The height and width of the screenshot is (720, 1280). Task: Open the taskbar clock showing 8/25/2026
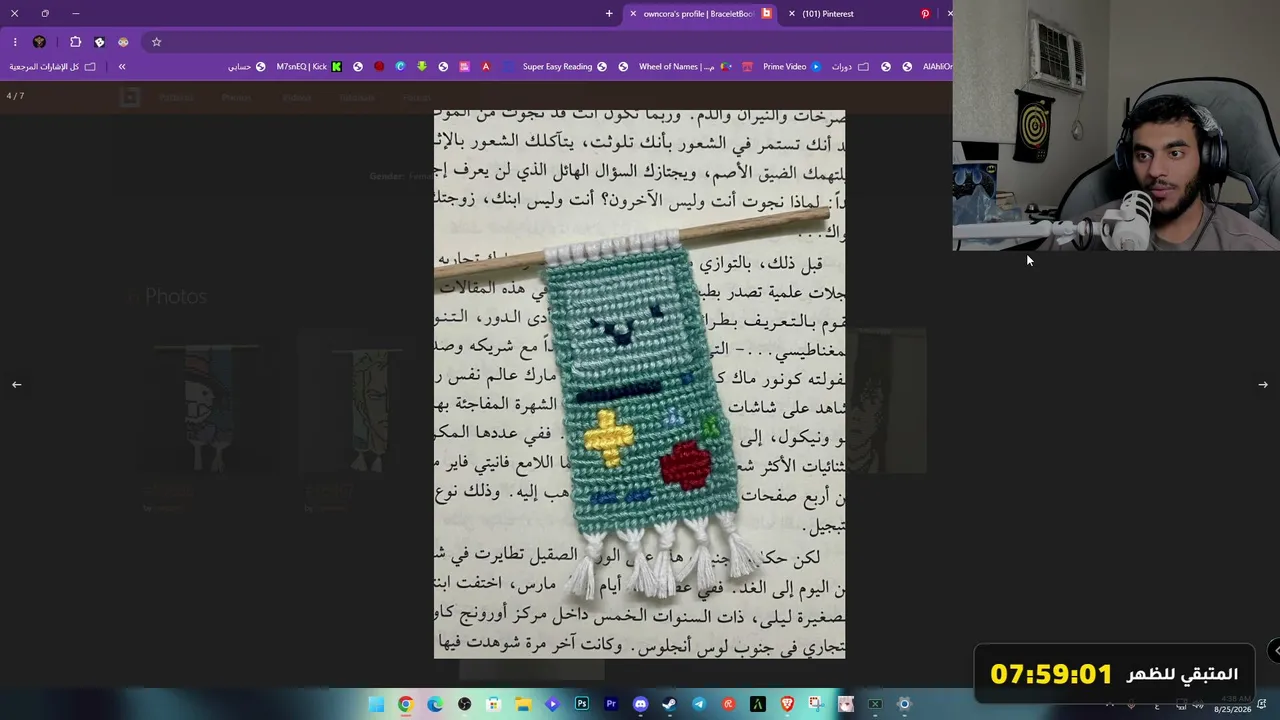pos(1232,704)
